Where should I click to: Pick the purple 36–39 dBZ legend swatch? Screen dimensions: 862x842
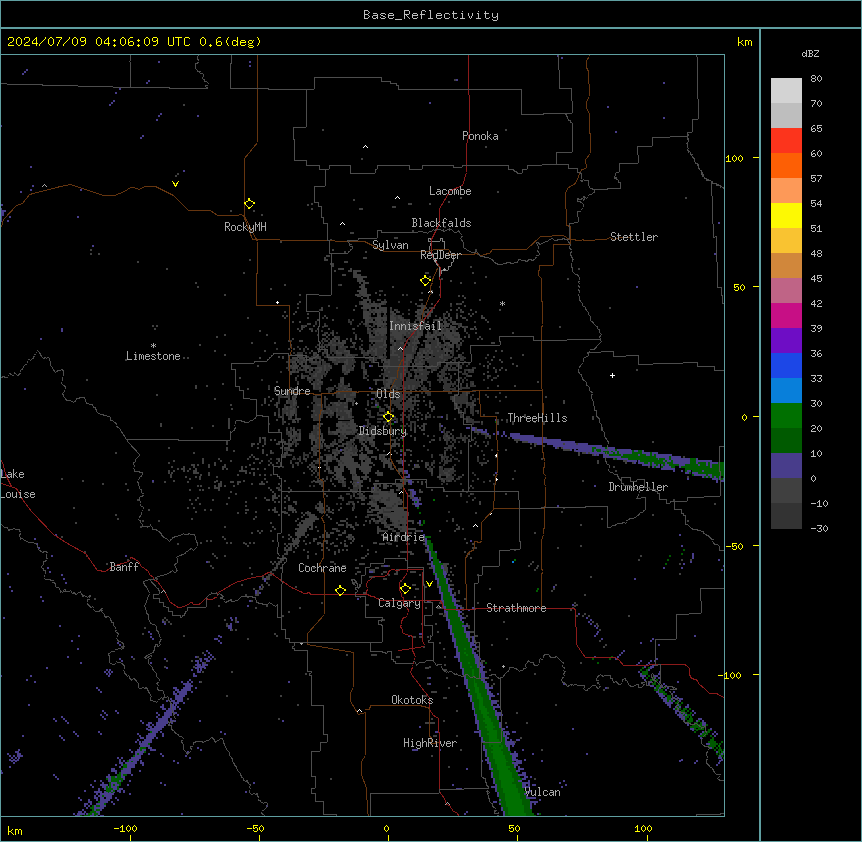coord(786,340)
